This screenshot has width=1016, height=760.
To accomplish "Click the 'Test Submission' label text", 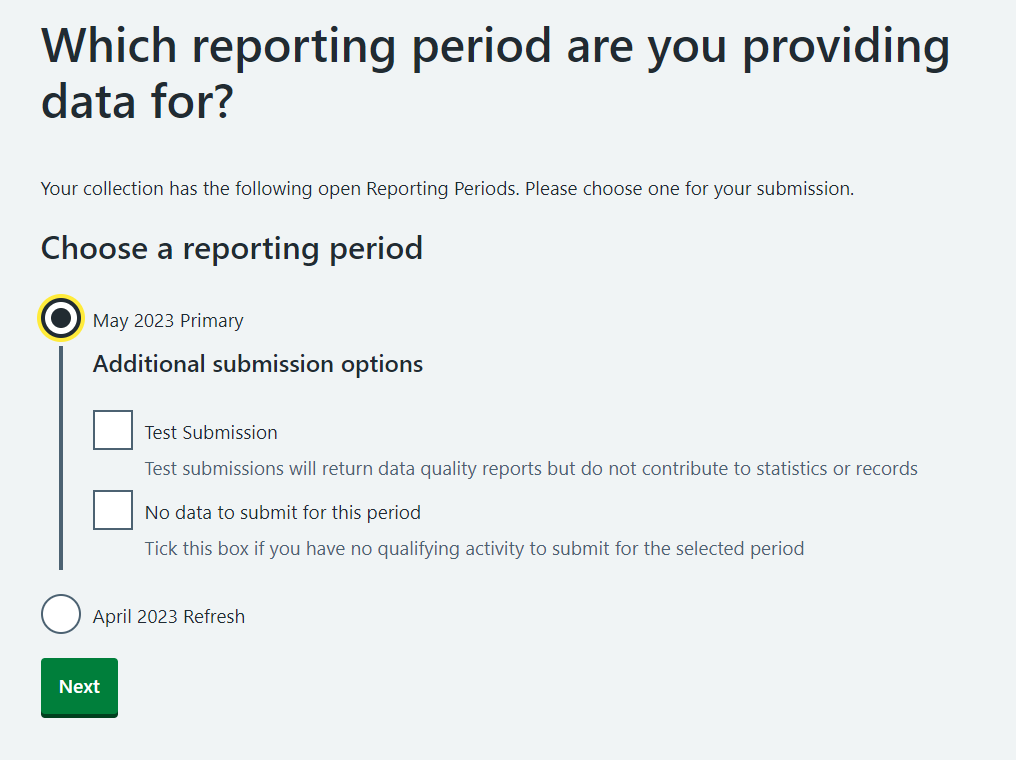I will pyautogui.click(x=211, y=433).
